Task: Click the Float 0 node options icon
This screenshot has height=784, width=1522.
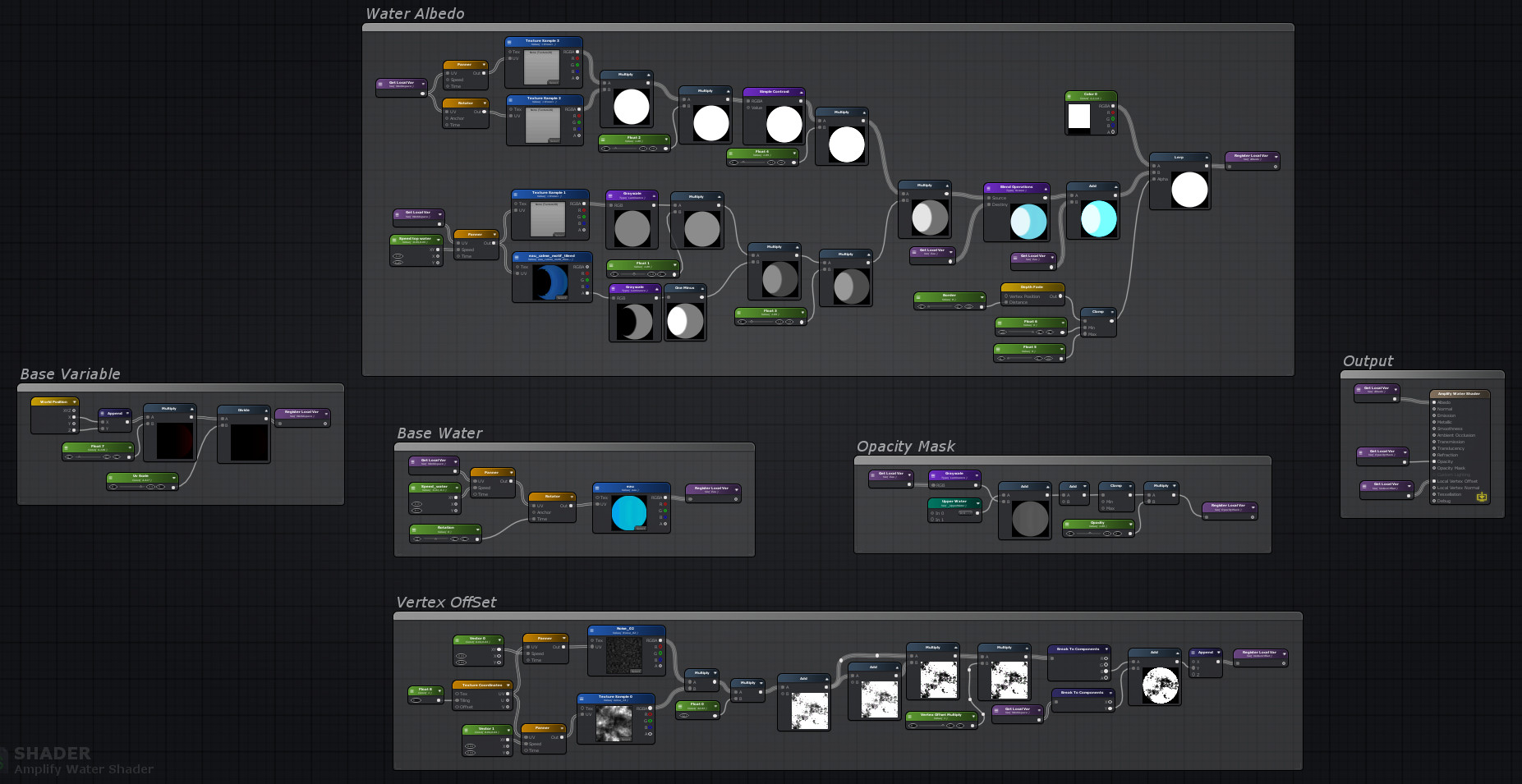Action: tap(680, 705)
